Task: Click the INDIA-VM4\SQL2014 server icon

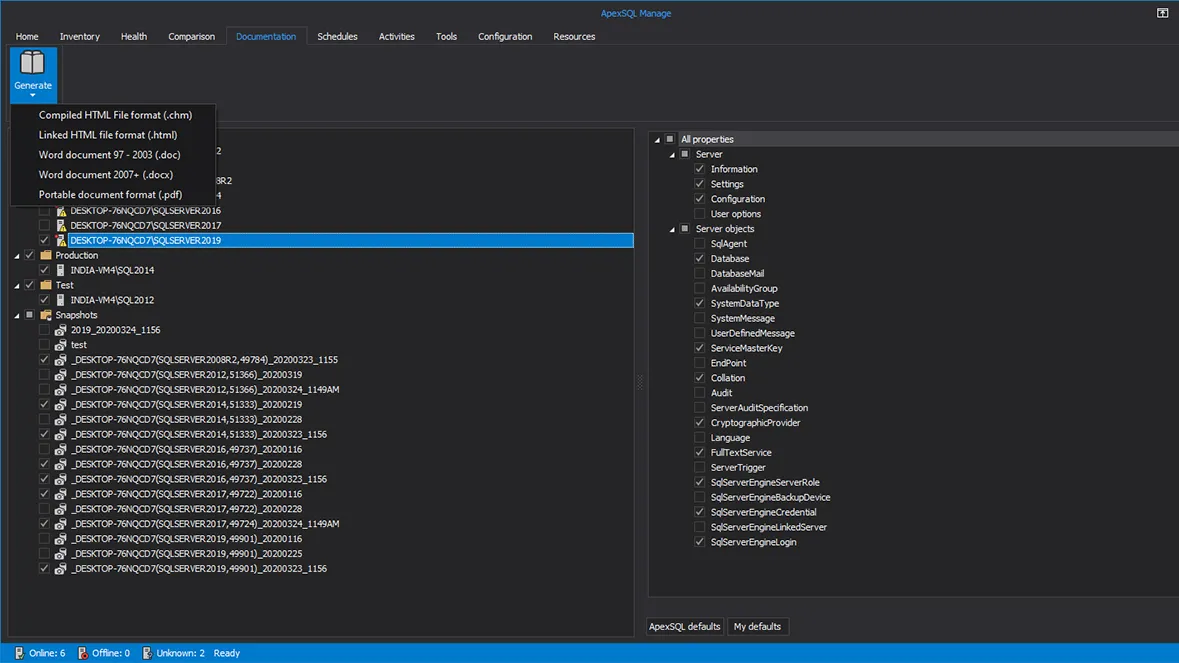Action: pyautogui.click(x=60, y=270)
